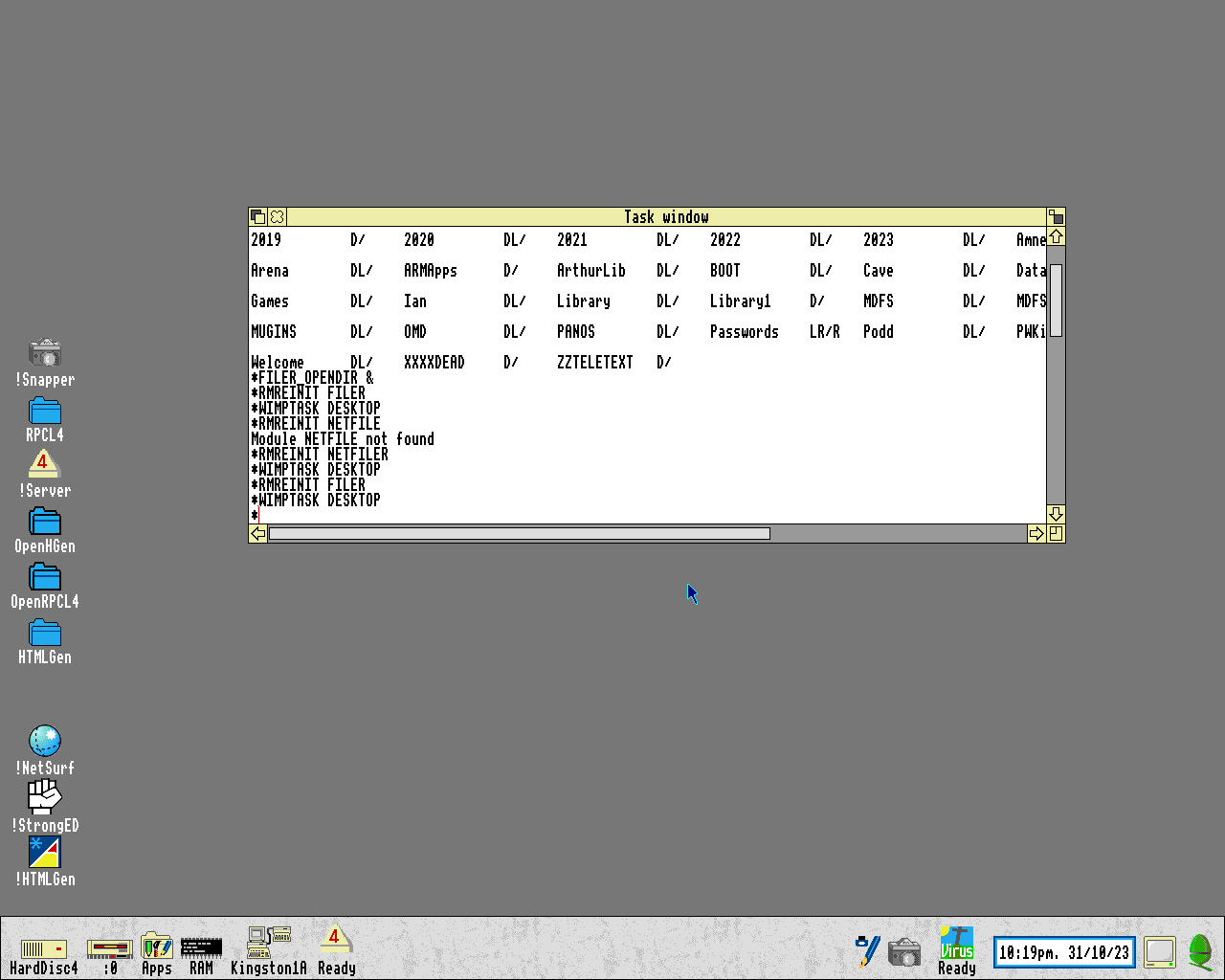The image size is (1225, 980).
Task: Select the !NetSurf globe icon on pinboard
Action: pyautogui.click(x=45, y=741)
